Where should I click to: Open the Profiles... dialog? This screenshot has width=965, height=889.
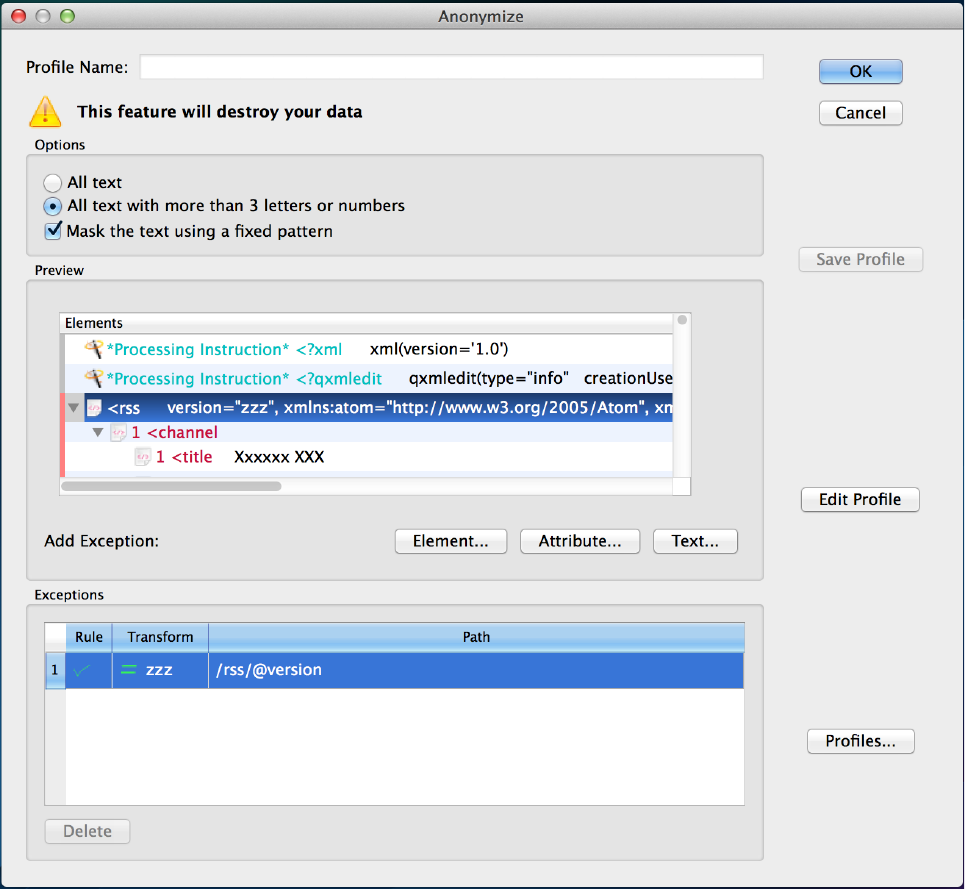[x=860, y=741]
